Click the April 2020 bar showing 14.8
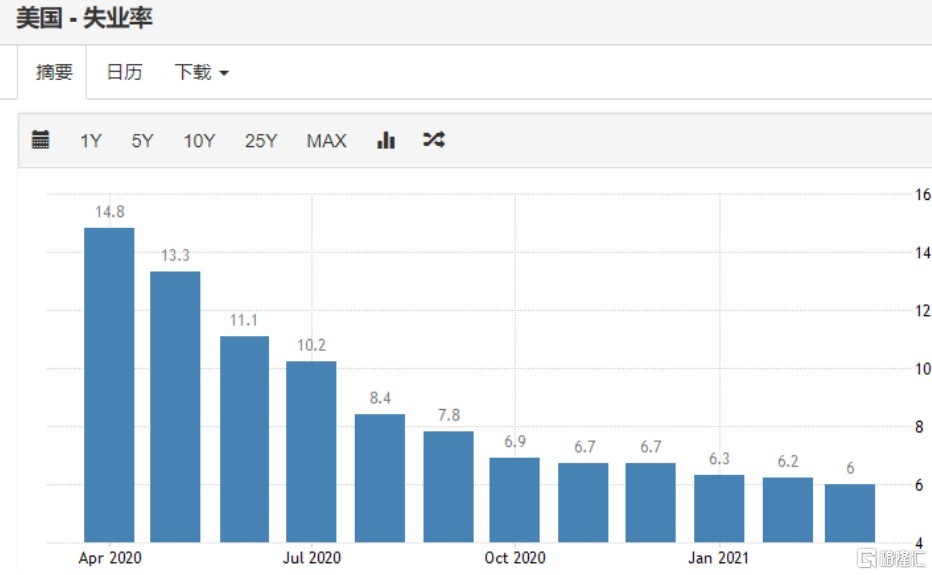 [x=109, y=385]
